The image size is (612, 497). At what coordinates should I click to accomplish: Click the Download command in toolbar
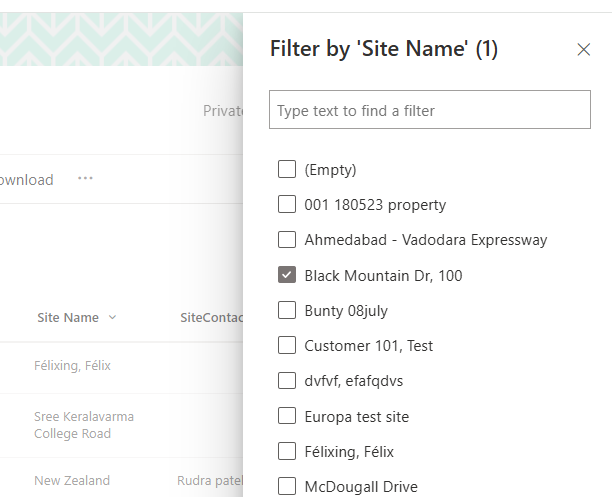26,180
